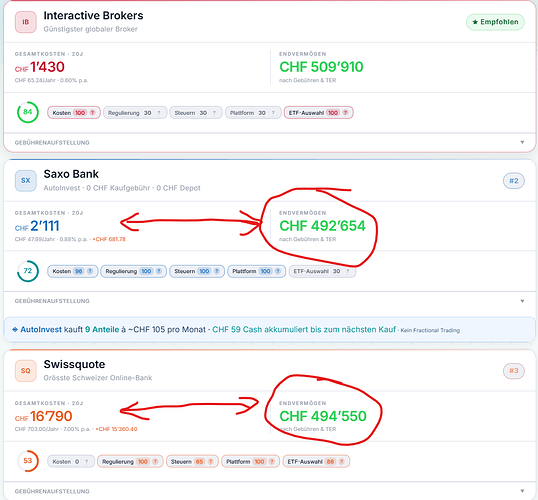The image size is (538, 500).
Task: Select the Saxo Steuern 100 chip
Action: pos(197,271)
